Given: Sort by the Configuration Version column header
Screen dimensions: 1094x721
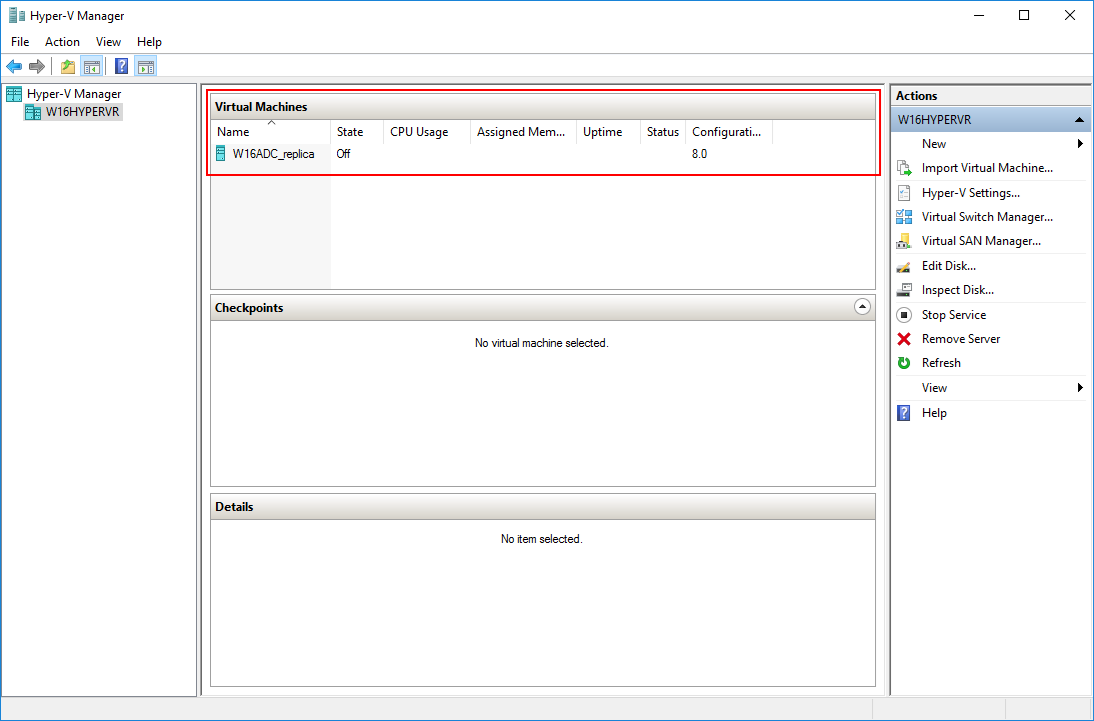Looking at the screenshot, I should (x=729, y=132).
